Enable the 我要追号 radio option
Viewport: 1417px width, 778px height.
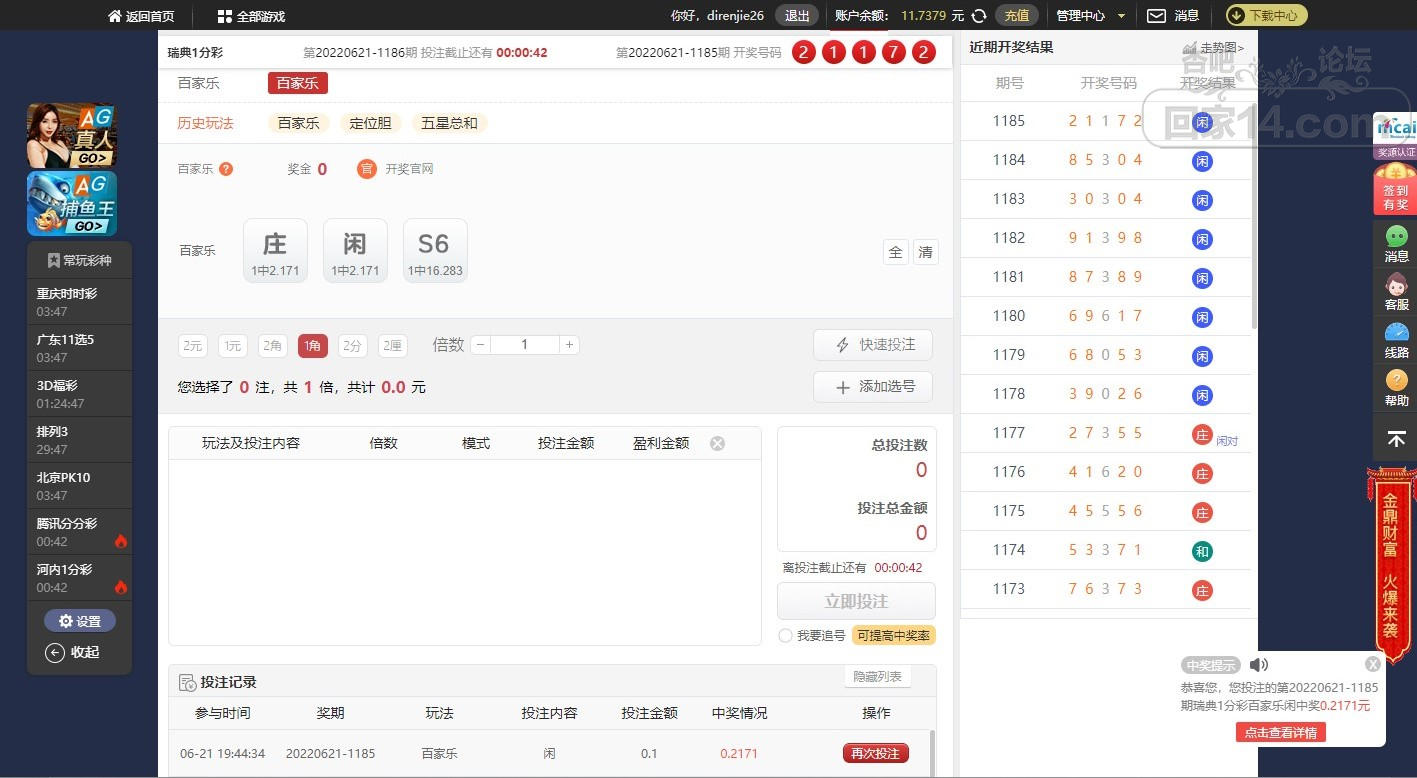point(785,636)
